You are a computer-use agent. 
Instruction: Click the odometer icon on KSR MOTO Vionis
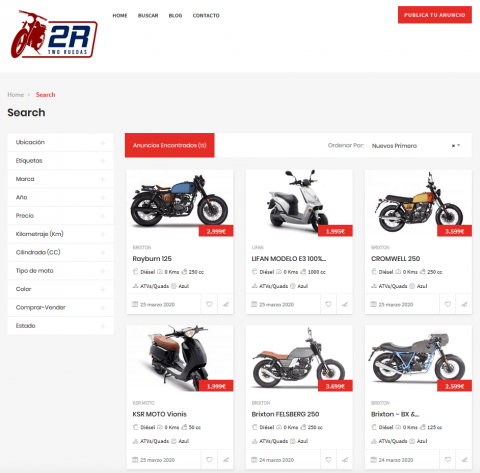point(160,427)
